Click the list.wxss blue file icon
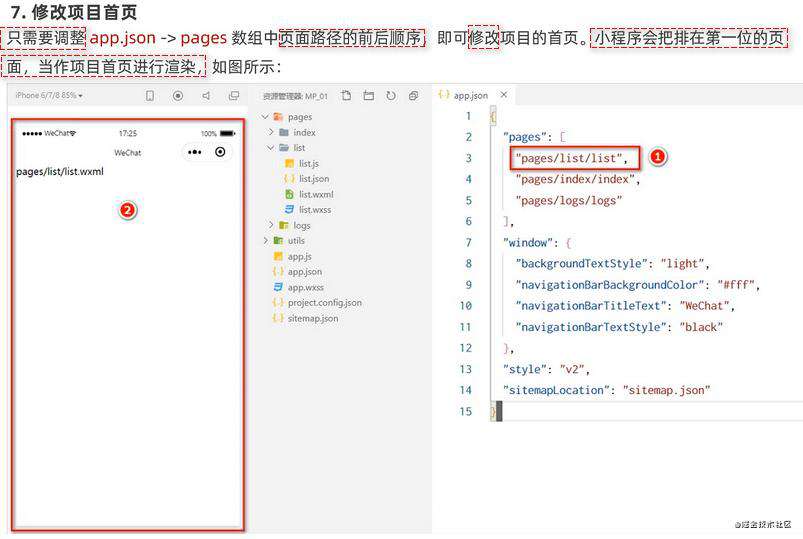803x539 pixels. (x=289, y=210)
